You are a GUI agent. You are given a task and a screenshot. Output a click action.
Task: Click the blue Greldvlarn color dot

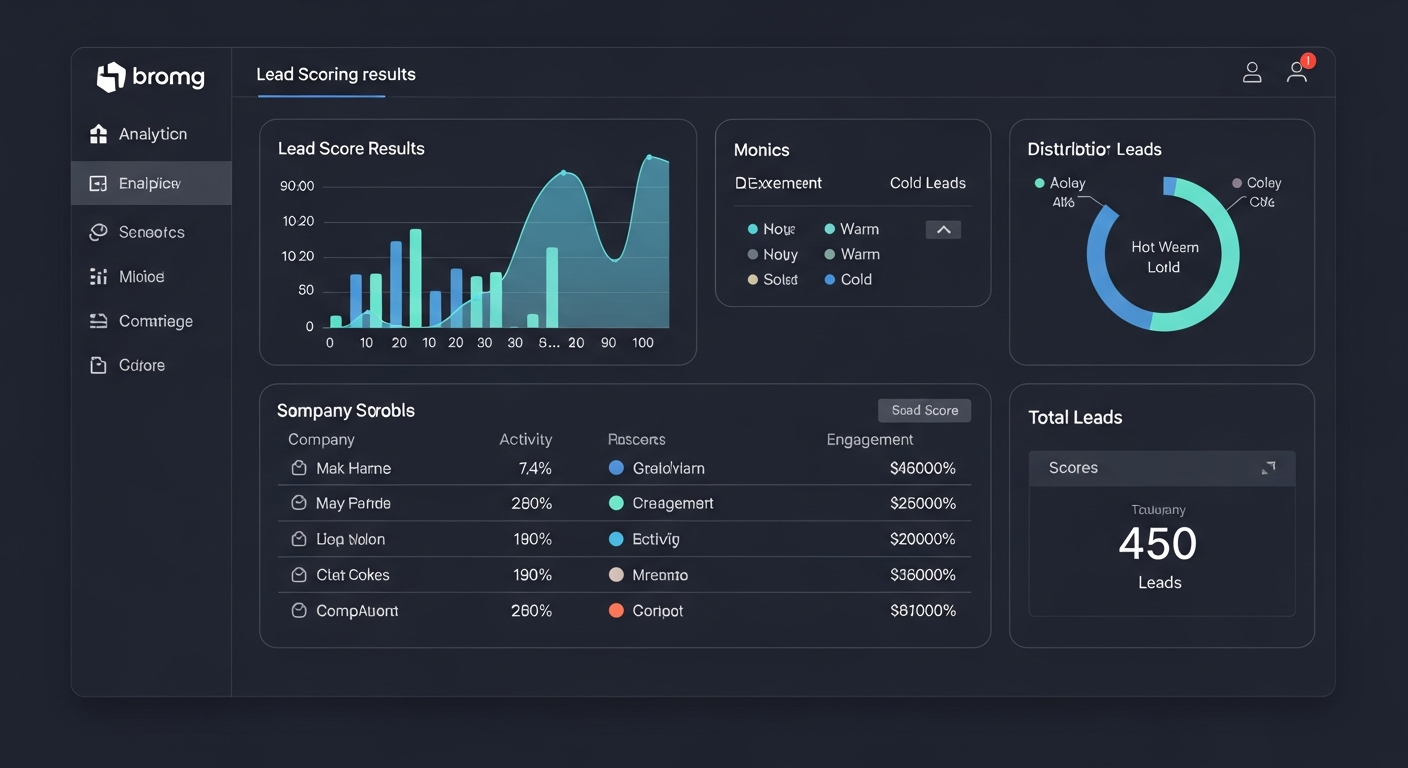coord(616,468)
